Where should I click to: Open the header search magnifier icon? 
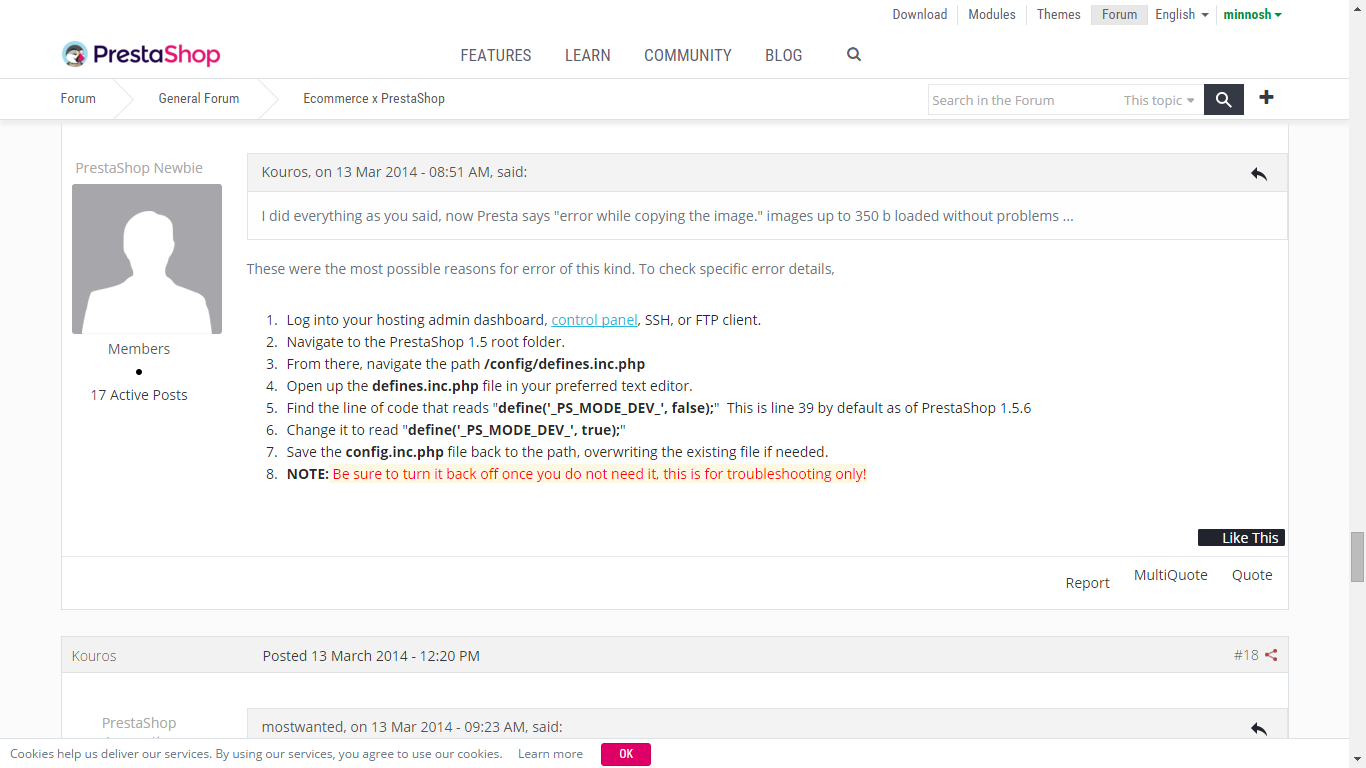854,55
